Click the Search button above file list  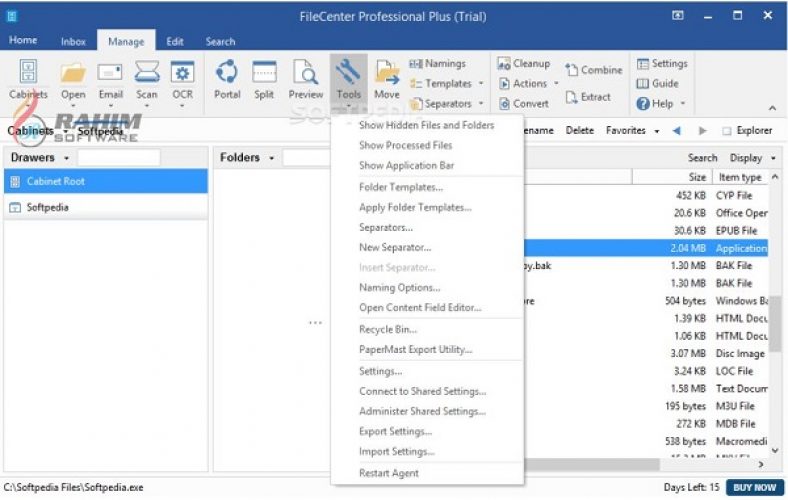tap(702, 158)
